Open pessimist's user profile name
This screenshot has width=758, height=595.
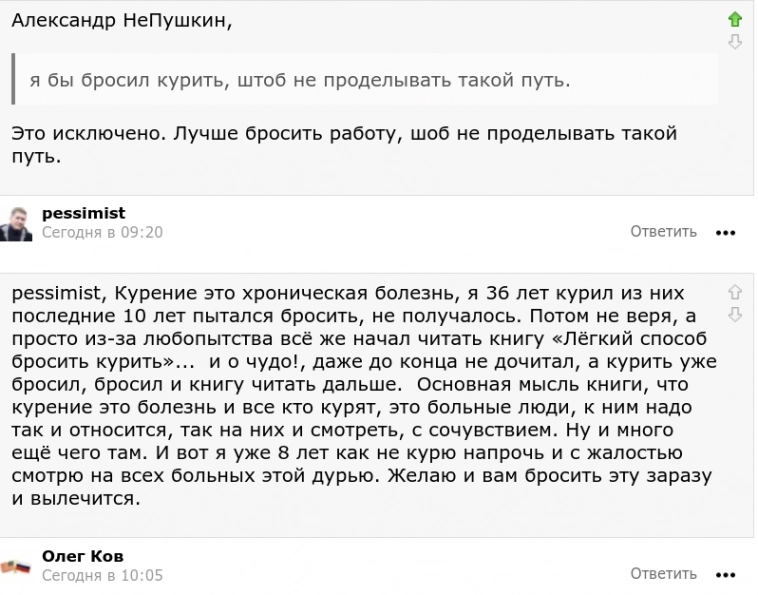pyautogui.click(x=84, y=213)
